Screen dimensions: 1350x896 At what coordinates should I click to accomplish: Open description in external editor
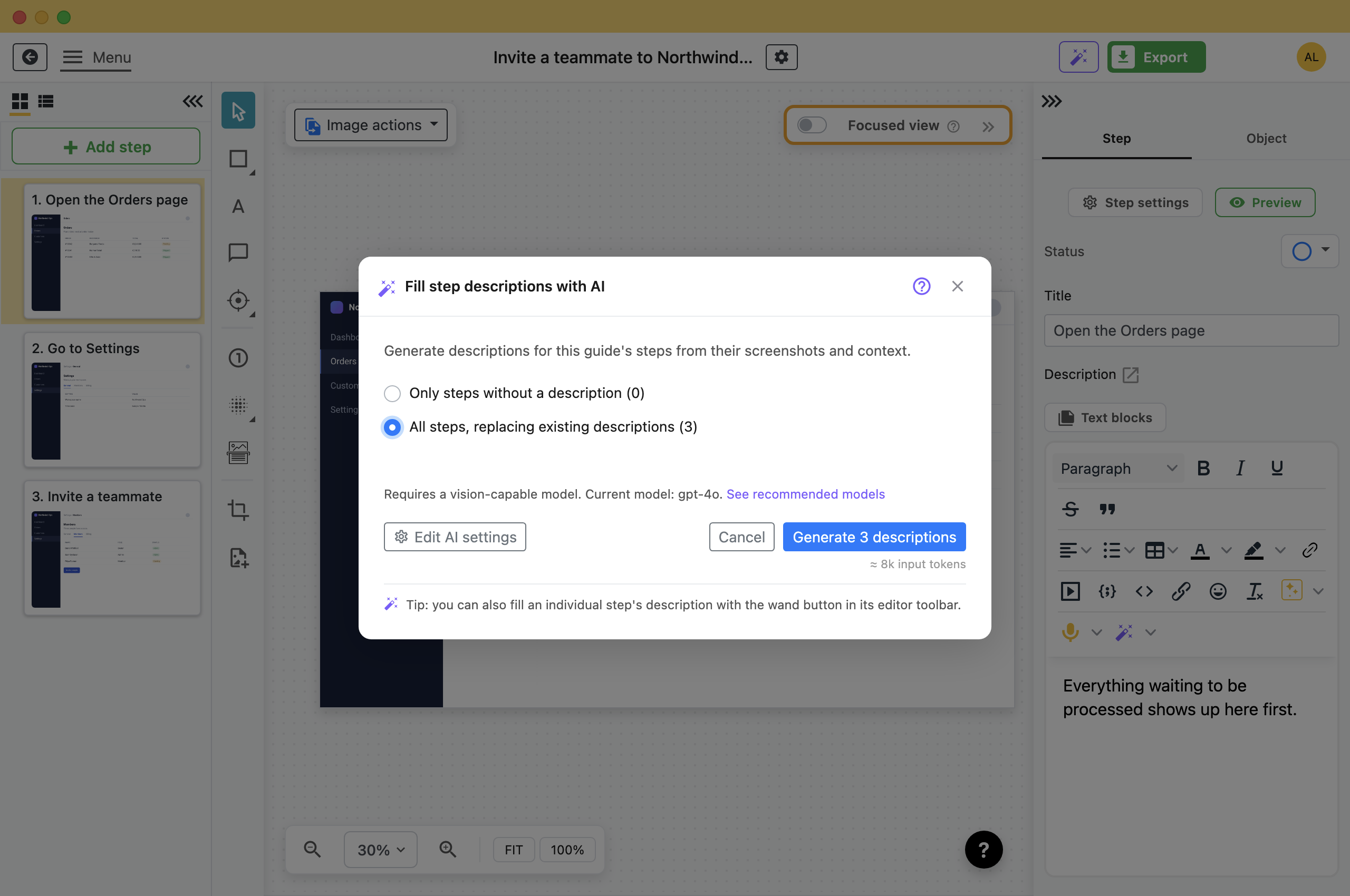[1131, 375]
